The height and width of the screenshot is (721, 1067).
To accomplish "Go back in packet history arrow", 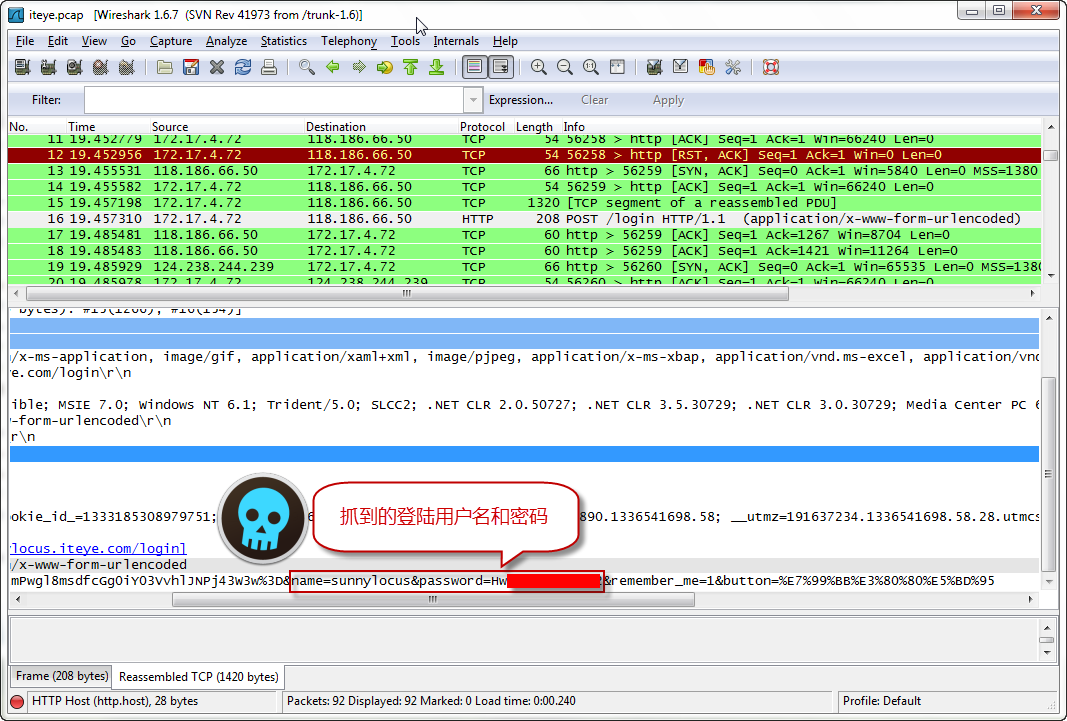I will 333,67.
